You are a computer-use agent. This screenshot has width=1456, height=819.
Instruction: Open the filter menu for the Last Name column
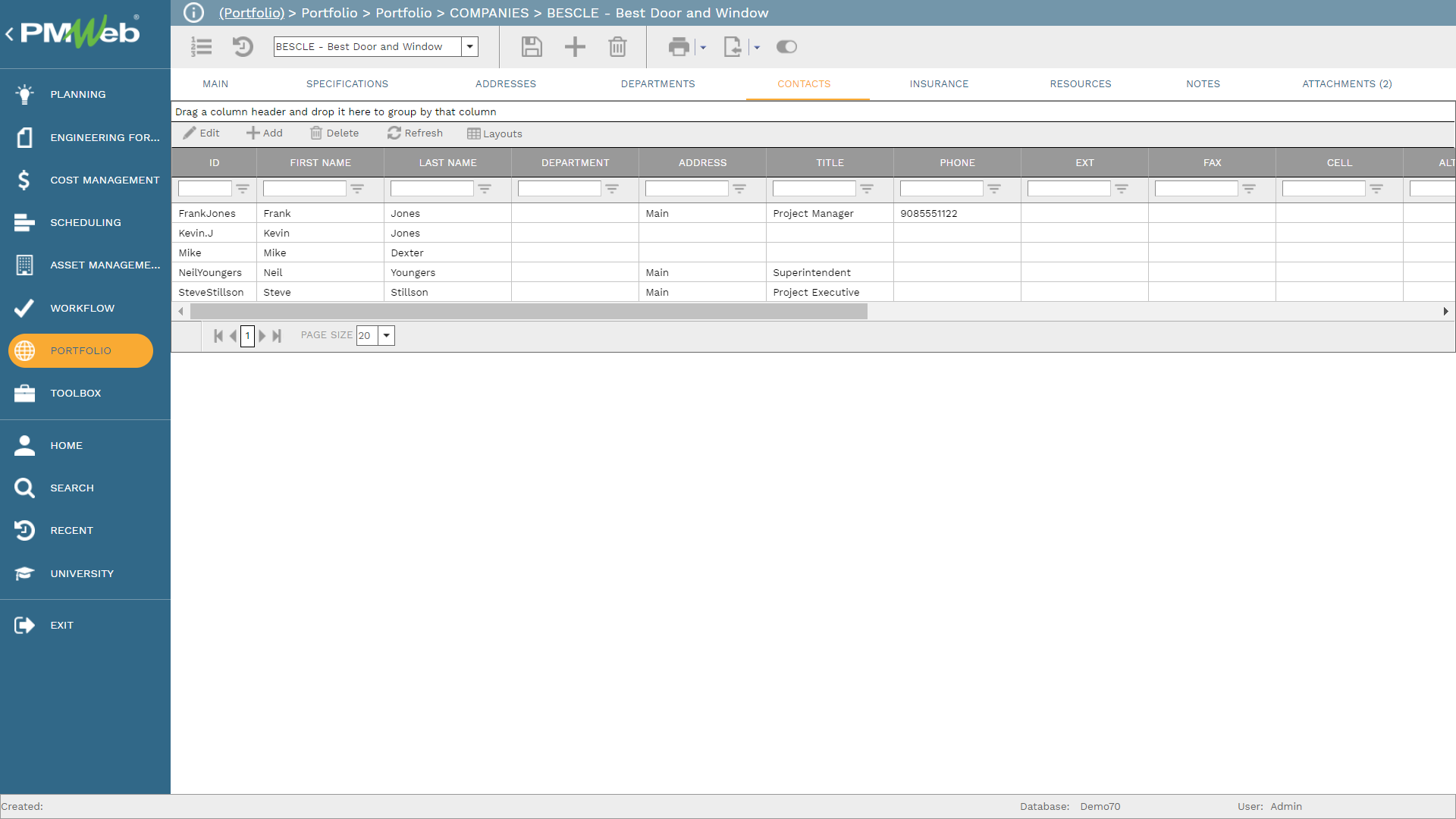485,189
